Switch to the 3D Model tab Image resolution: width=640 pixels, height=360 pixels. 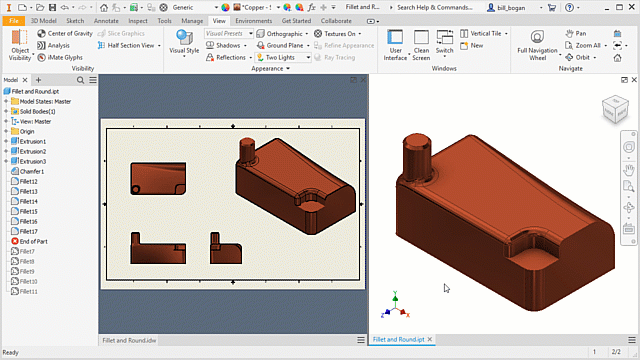[x=44, y=21]
